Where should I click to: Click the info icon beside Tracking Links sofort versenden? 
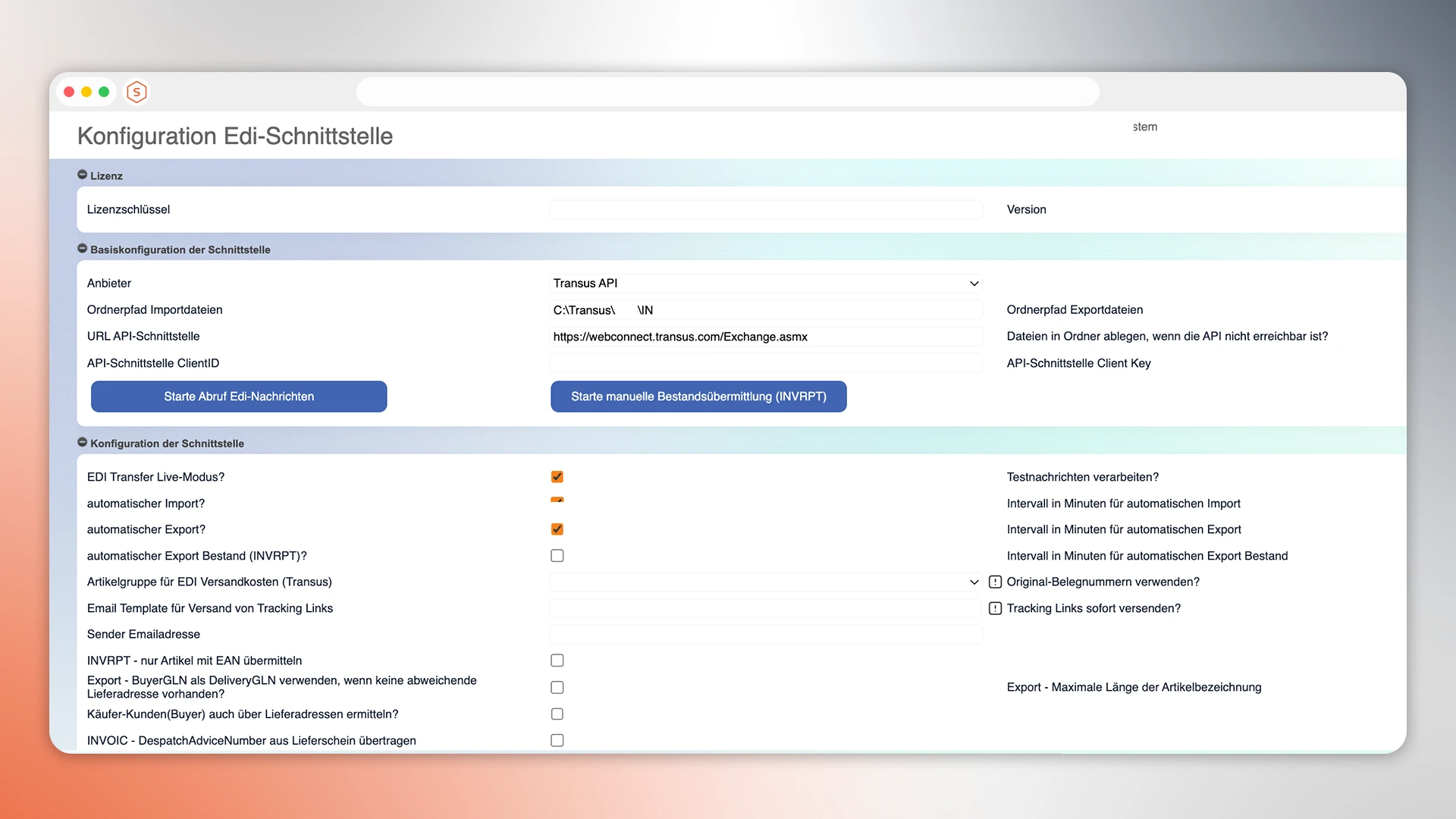995,608
